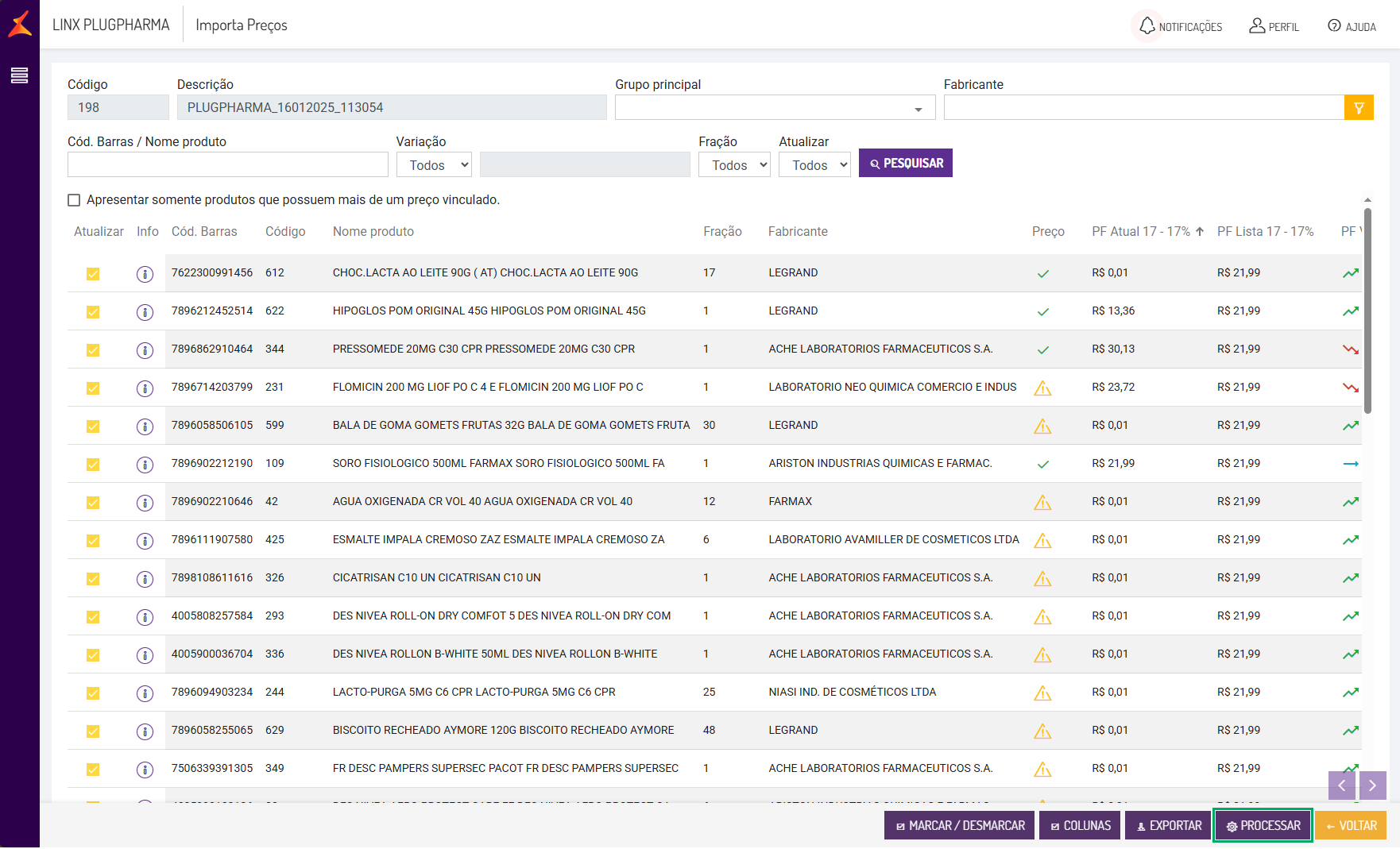The height and width of the screenshot is (849, 1400).
Task: Click warning icon on FLOMICIN 200 MG row
Action: pyautogui.click(x=1042, y=388)
